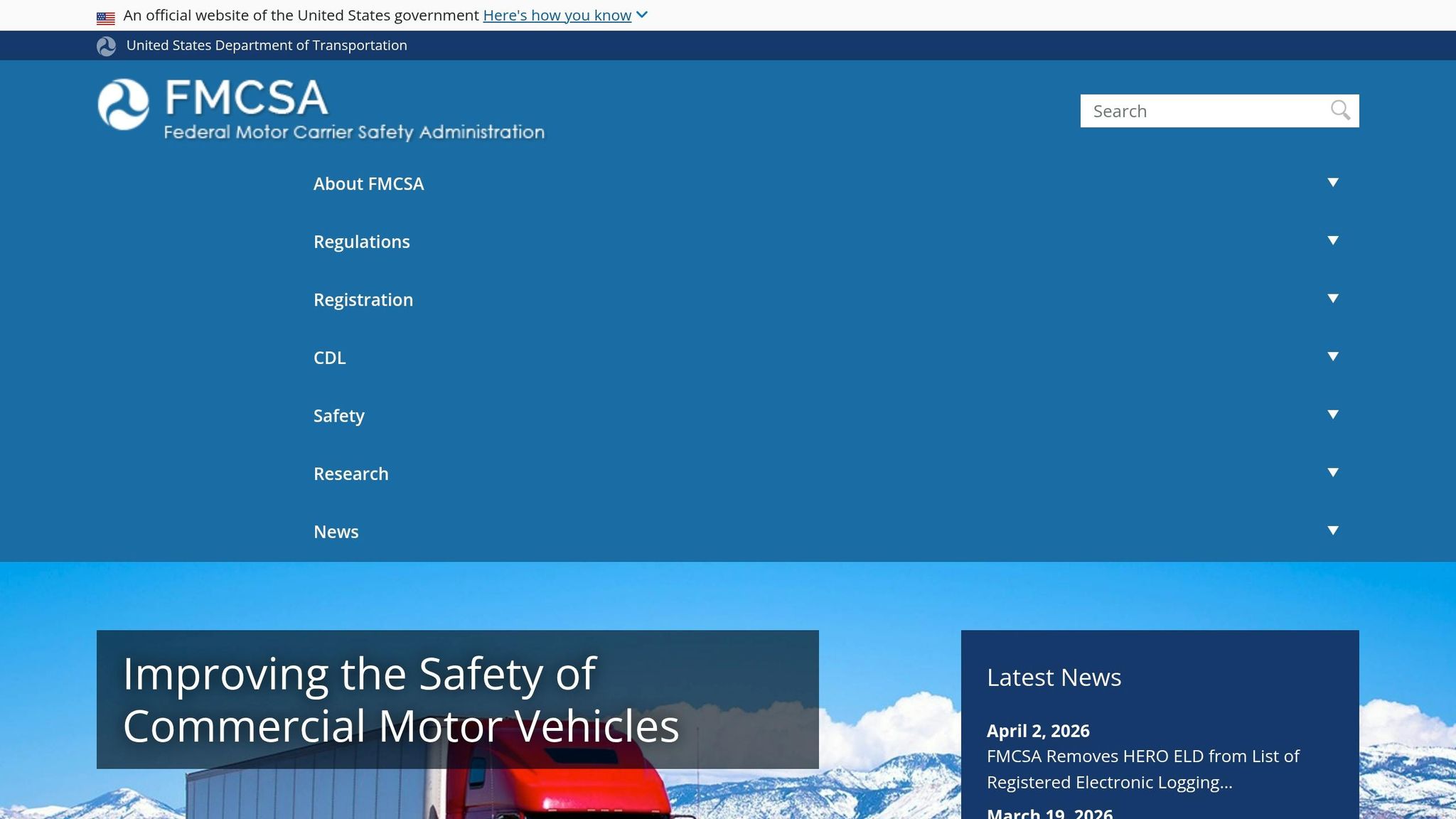Expand the CDL navigation chevron
Viewport: 1456px width, 819px height.
(1332, 356)
